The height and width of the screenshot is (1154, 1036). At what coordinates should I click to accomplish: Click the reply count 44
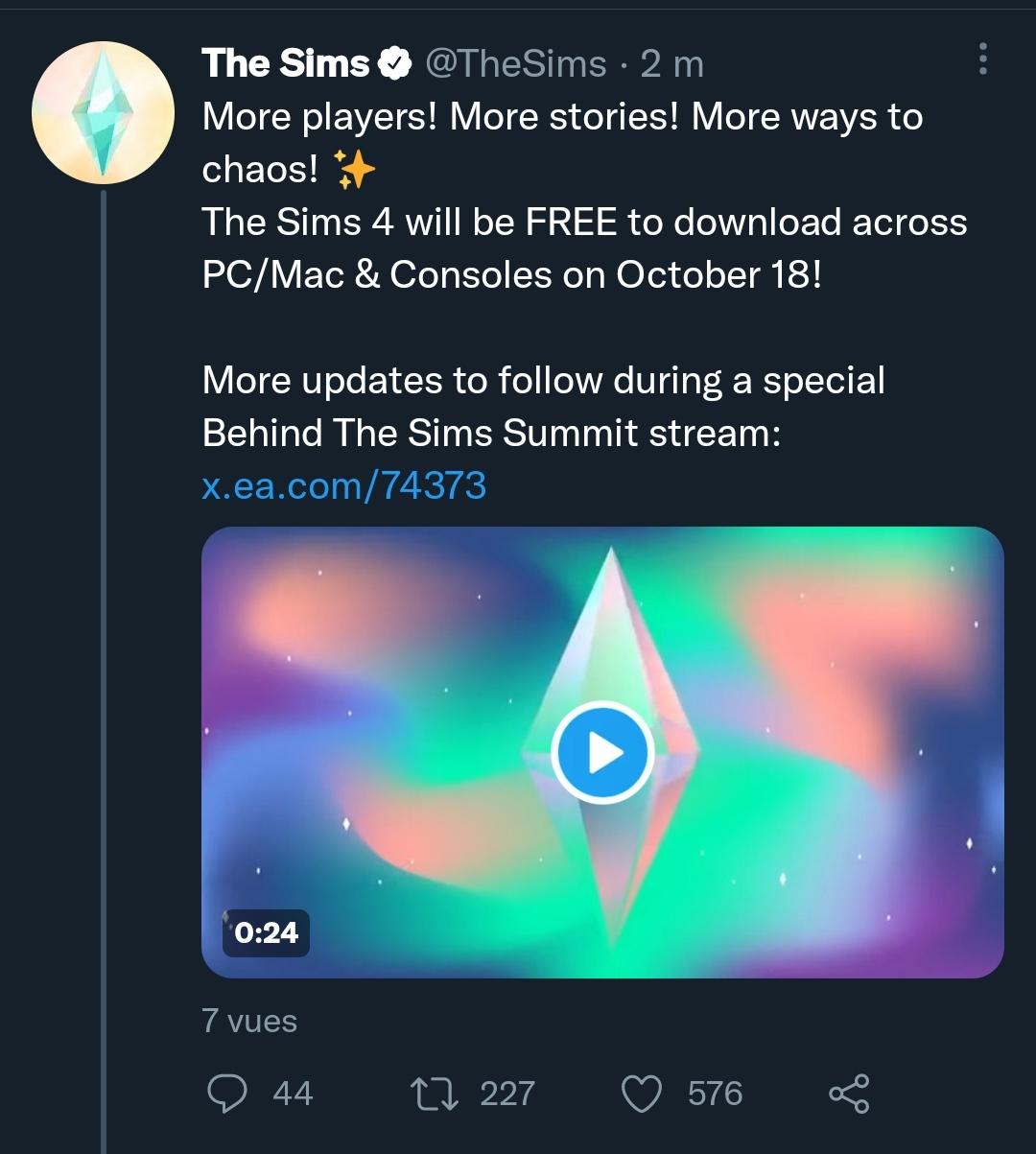point(293,1094)
